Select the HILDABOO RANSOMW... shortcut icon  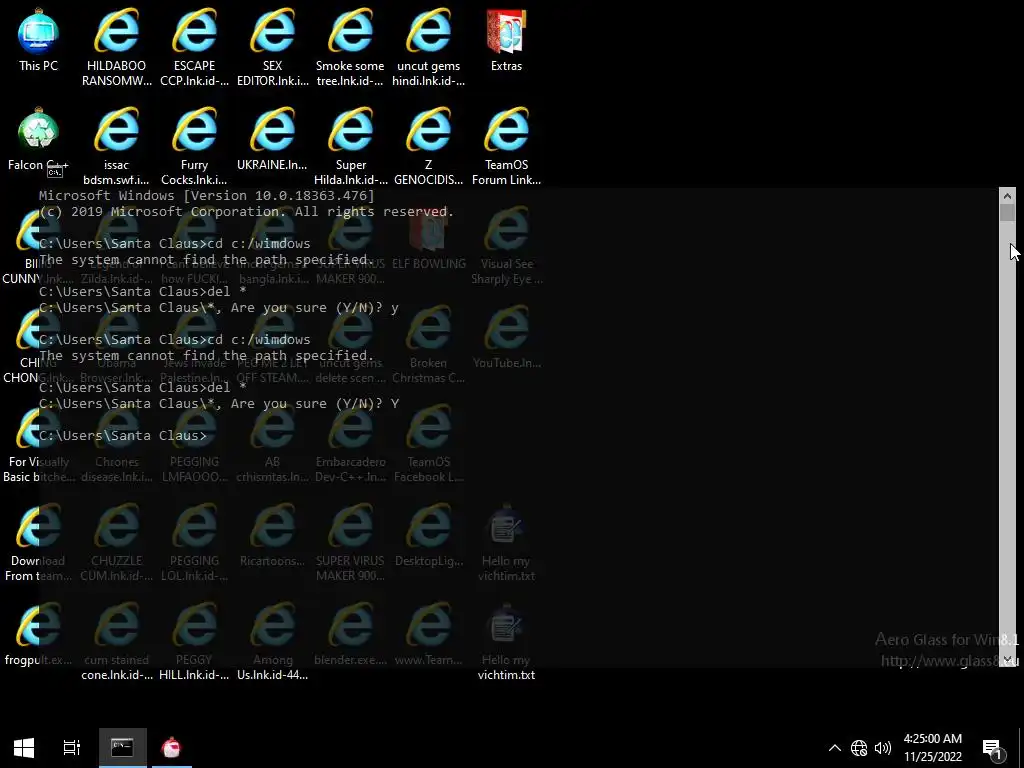[116, 47]
